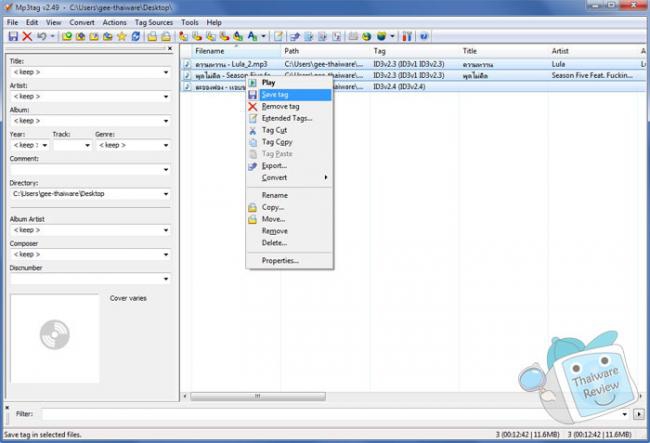Viewport: 650px width, 443px height.
Task: Expand the Year field dropdown
Action: click(x=45, y=145)
